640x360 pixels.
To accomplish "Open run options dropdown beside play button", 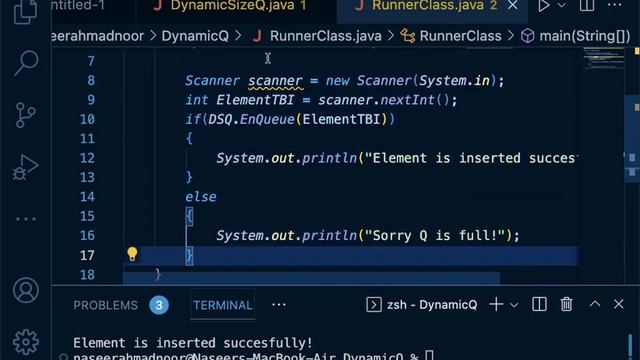I will (x=562, y=6).
